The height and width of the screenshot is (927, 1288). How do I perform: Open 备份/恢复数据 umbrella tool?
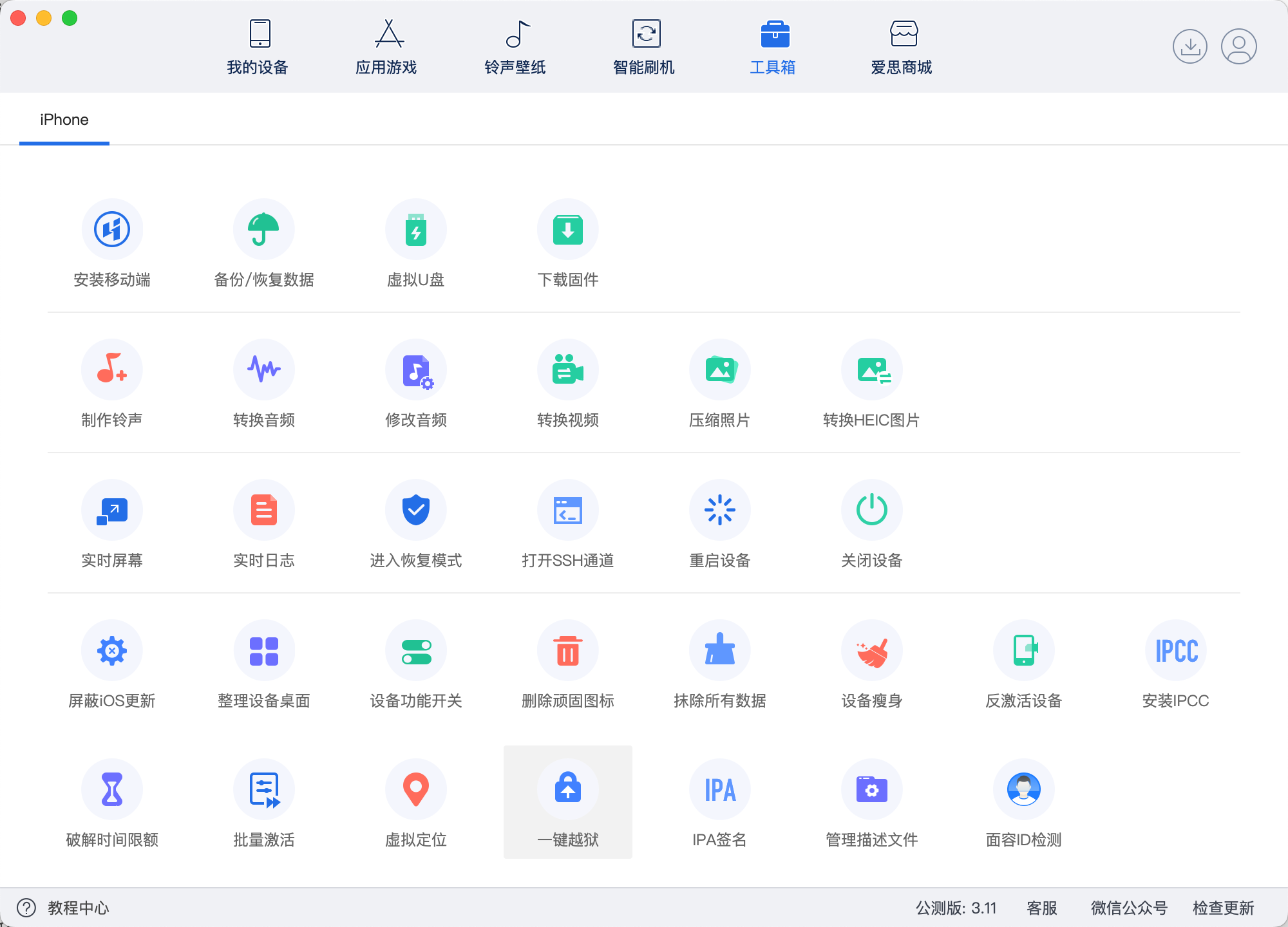pos(264,243)
